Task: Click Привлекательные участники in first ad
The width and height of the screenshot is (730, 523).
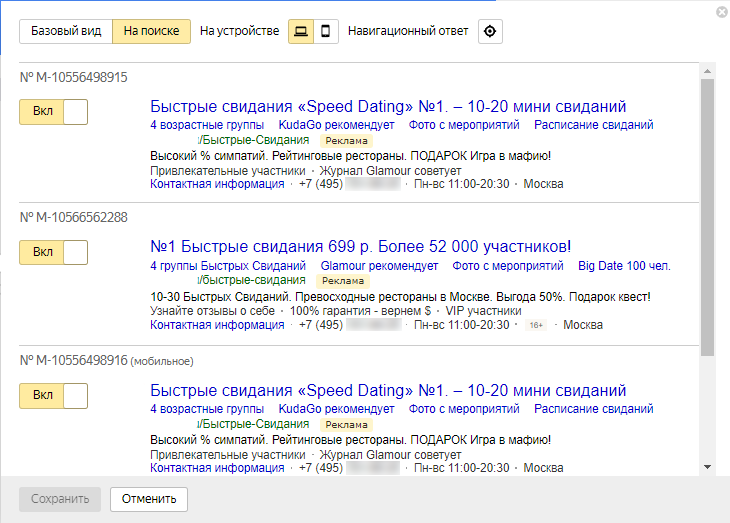Action: (228, 171)
